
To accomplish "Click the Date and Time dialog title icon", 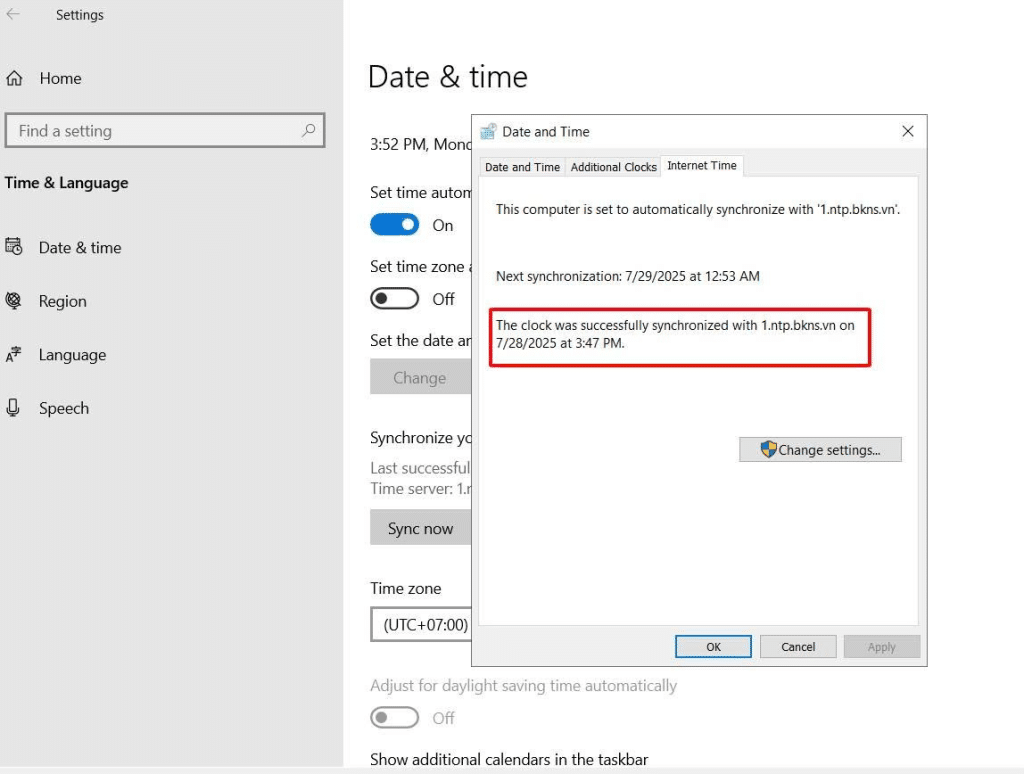I will (488, 132).
